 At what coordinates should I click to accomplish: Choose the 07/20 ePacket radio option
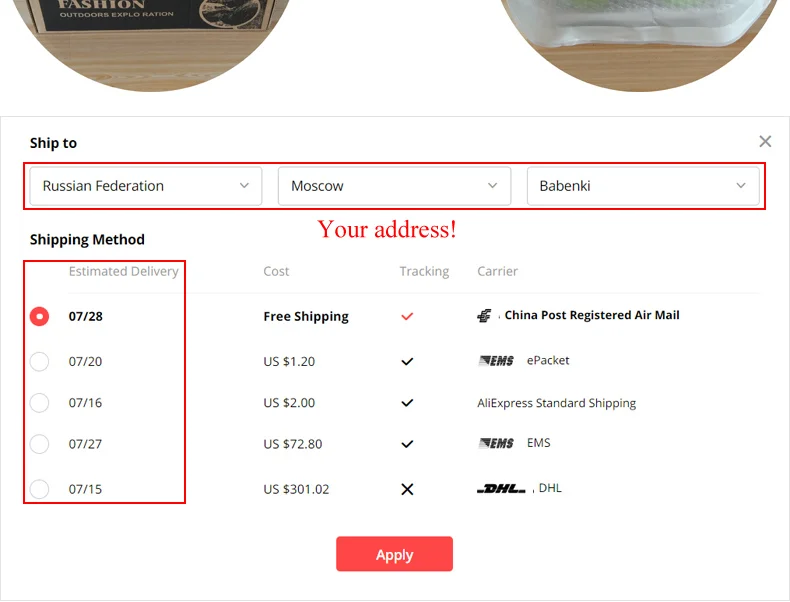pos(39,361)
